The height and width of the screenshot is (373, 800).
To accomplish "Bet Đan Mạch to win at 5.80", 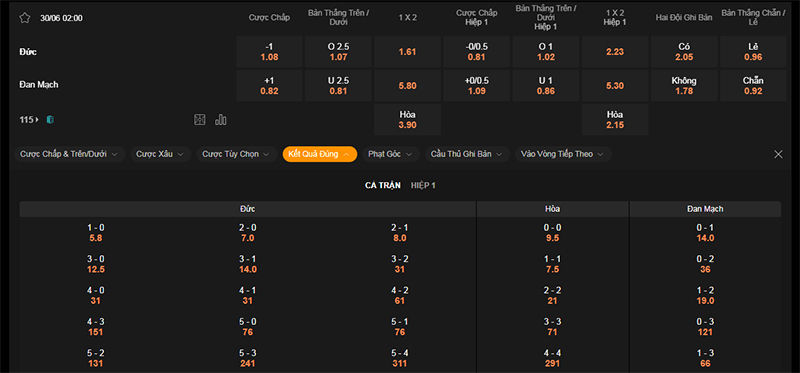I will pyautogui.click(x=407, y=86).
